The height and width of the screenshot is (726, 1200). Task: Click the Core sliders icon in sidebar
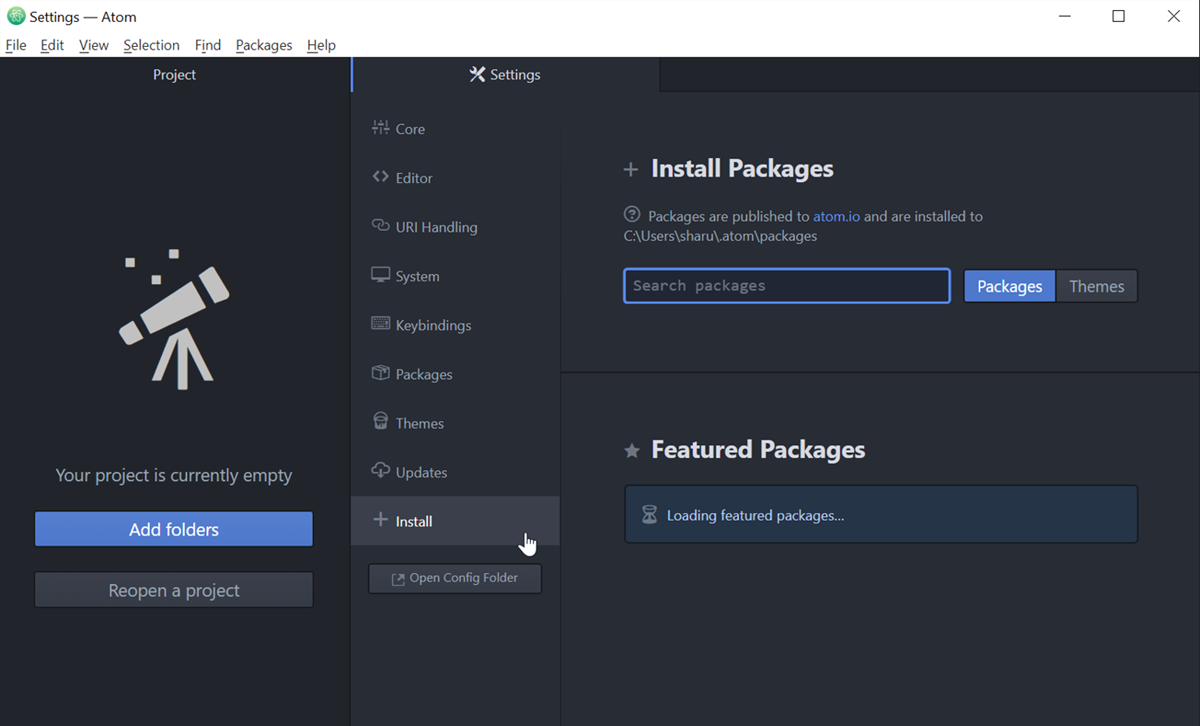(x=380, y=128)
